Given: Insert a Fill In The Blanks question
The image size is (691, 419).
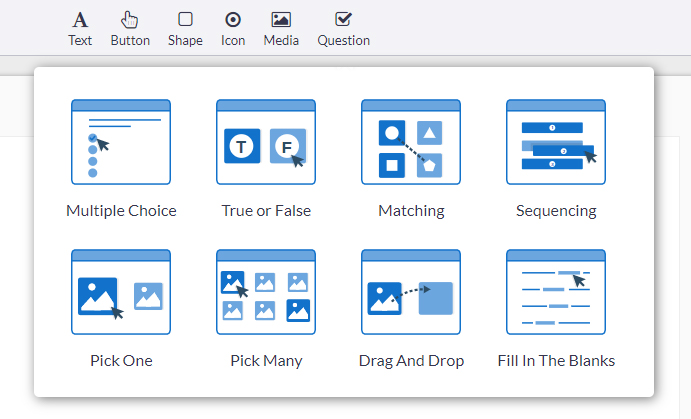Looking at the screenshot, I should pyautogui.click(x=556, y=292).
